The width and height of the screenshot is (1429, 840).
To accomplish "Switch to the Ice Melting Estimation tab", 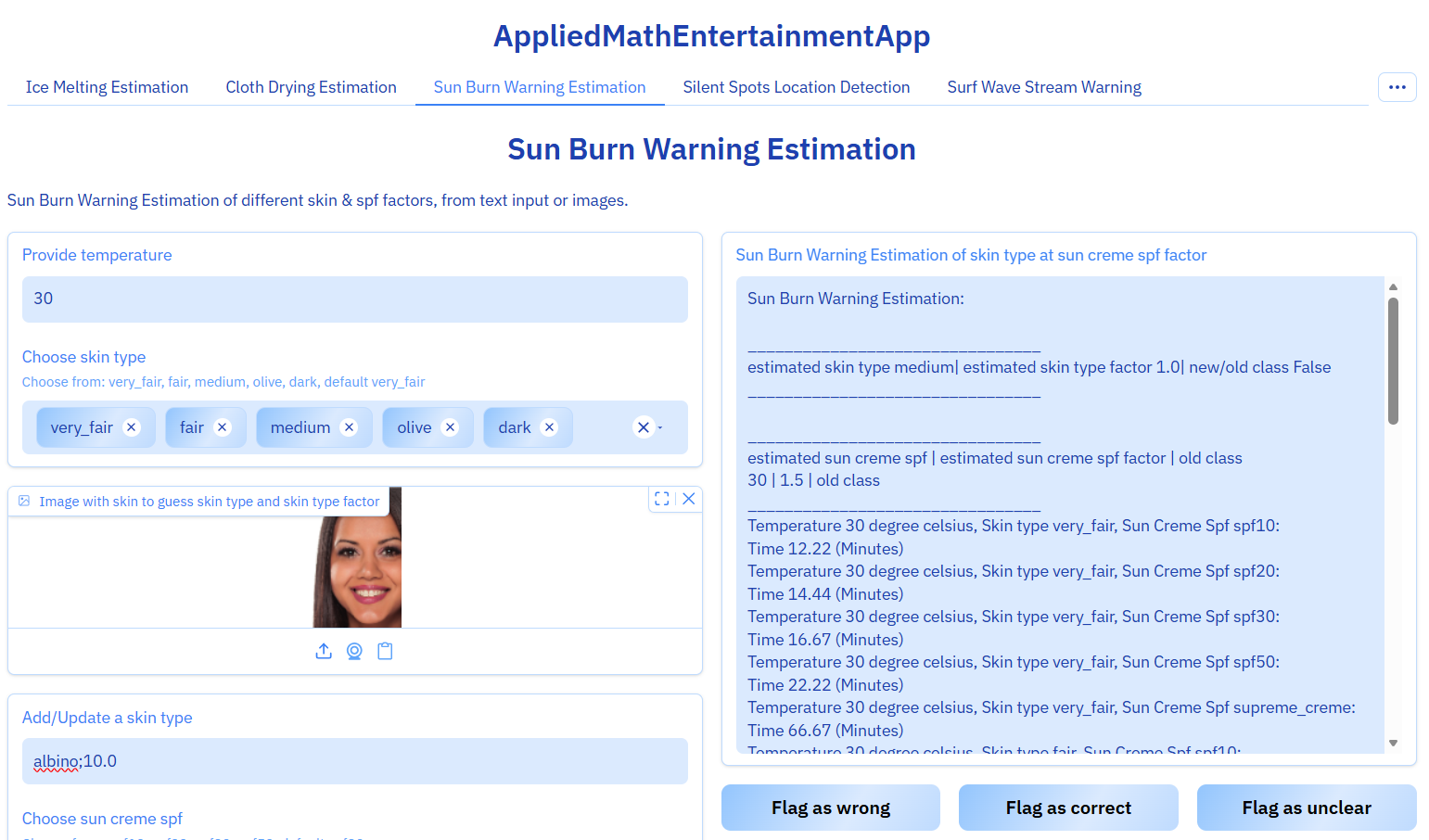I will click(x=107, y=86).
